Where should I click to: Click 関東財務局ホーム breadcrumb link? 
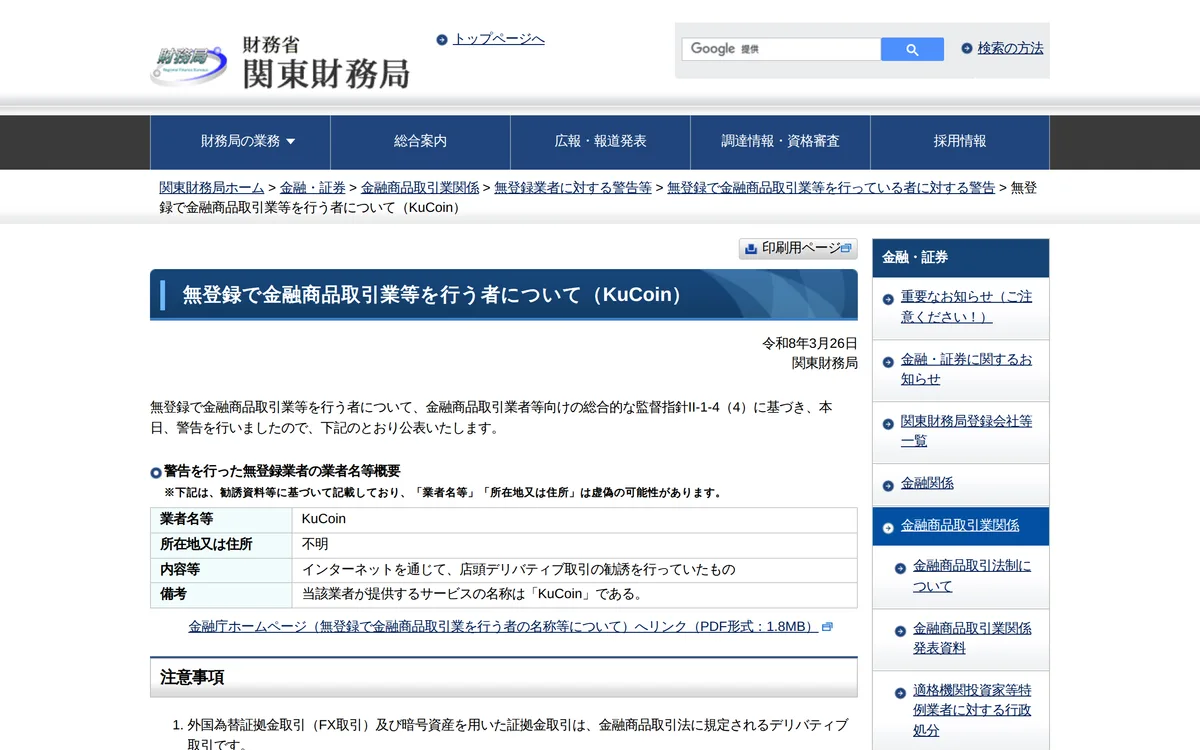pos(212,188)
